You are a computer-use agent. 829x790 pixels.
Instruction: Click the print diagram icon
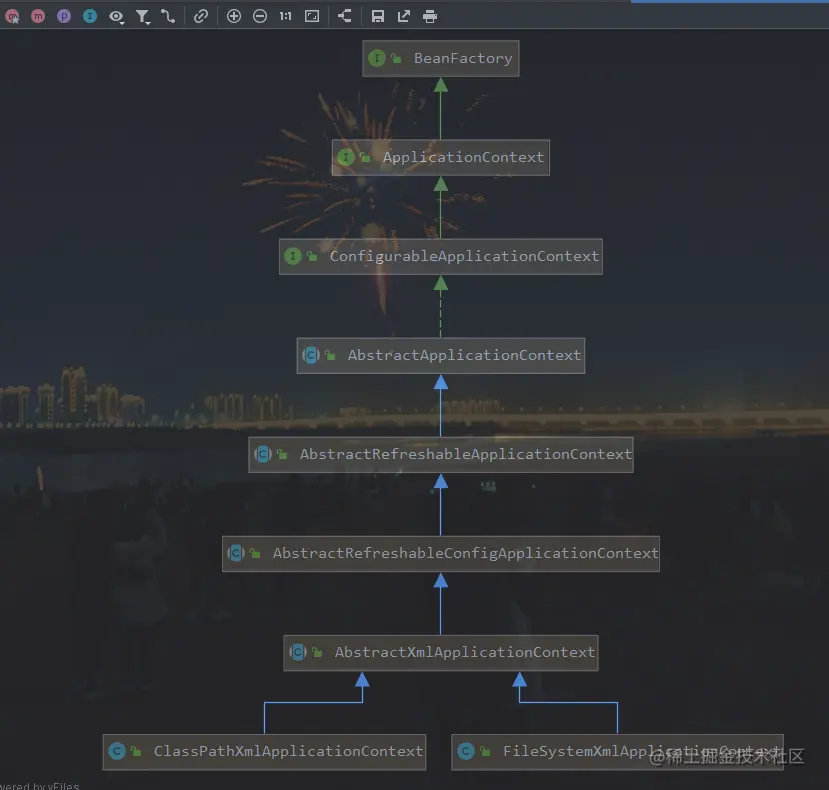click(430, 17)
